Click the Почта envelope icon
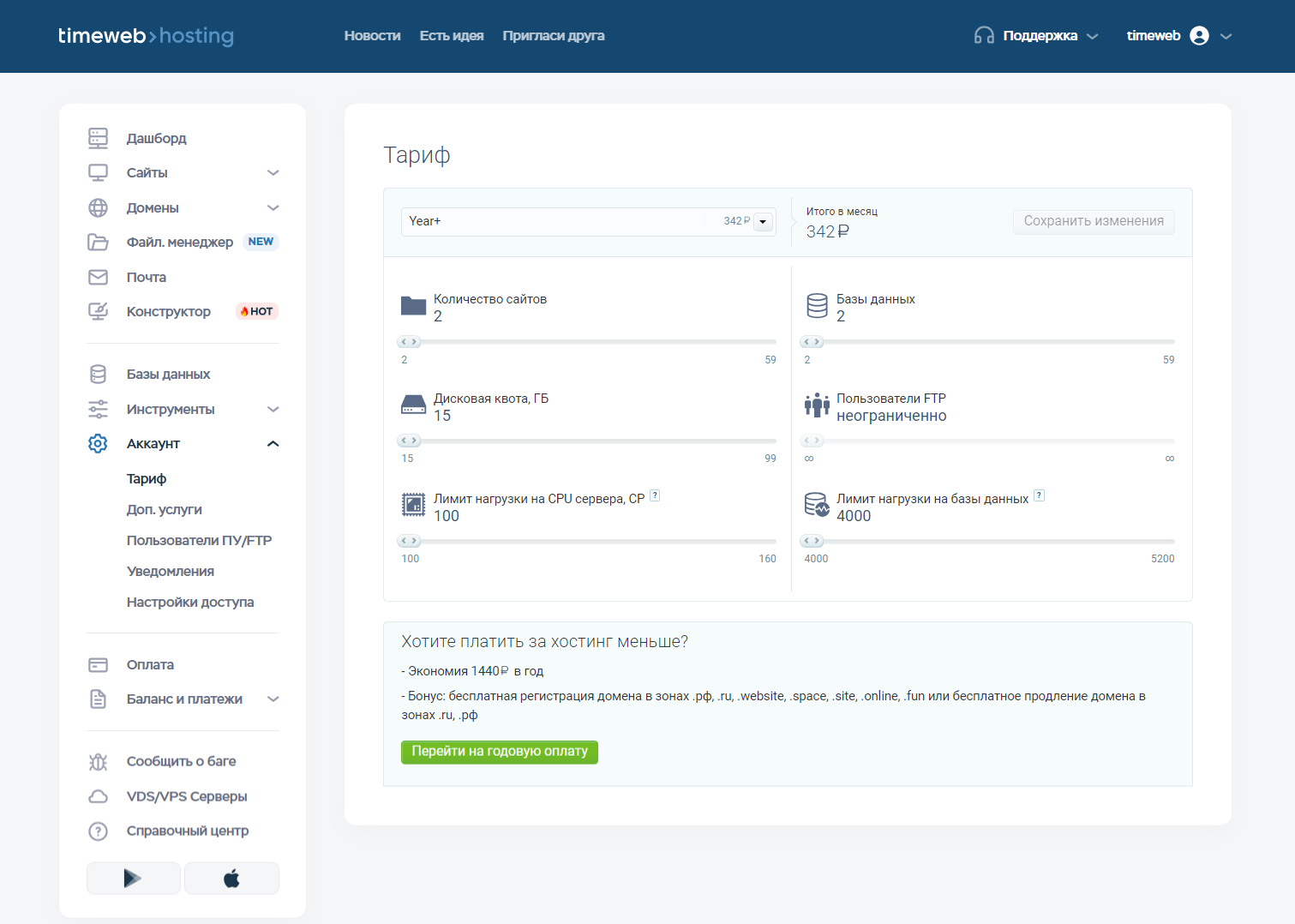The height and width of the screenshot is (924, 1295). (99, 277)
